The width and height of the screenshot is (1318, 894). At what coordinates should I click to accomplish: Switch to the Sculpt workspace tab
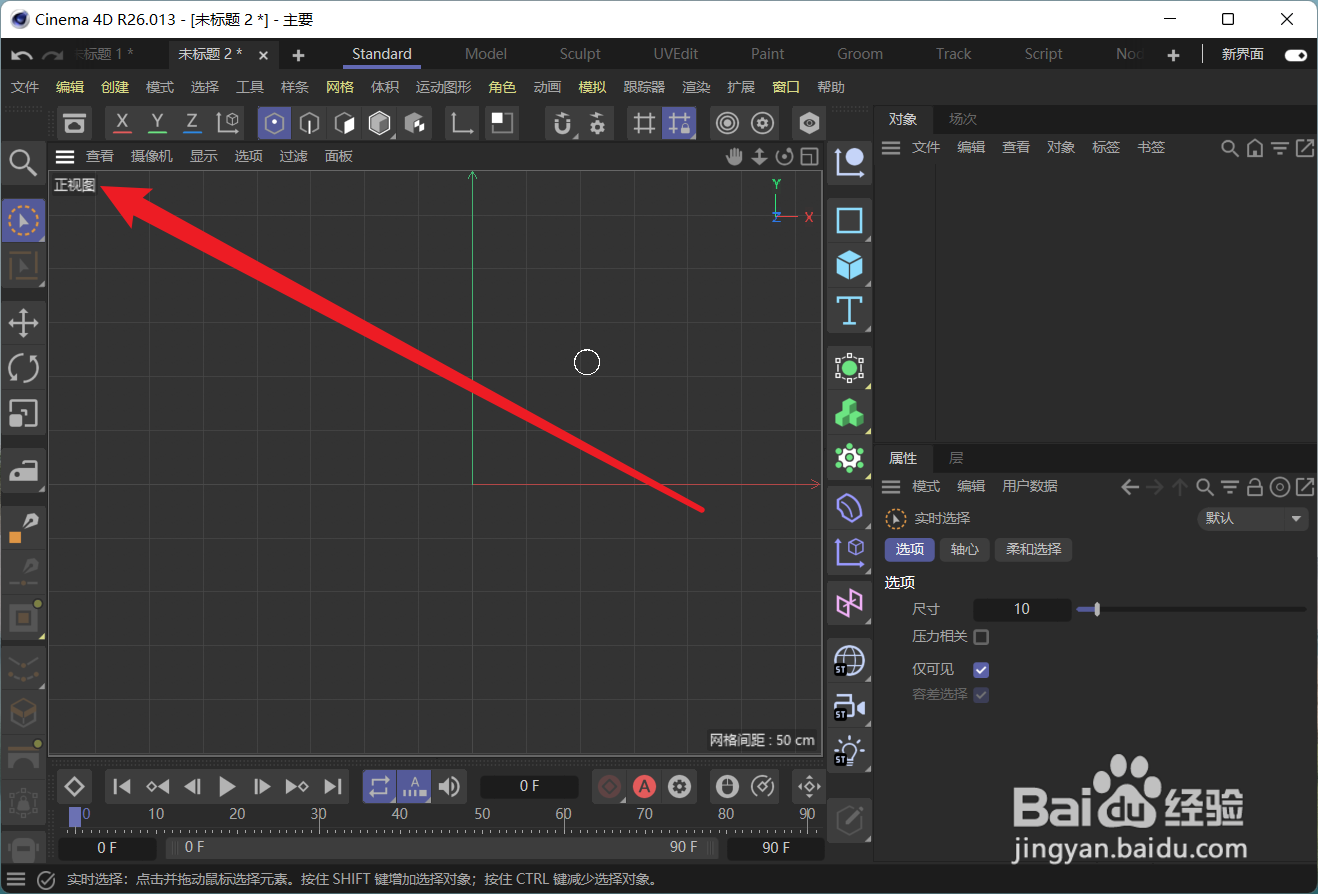coord(579,53)
